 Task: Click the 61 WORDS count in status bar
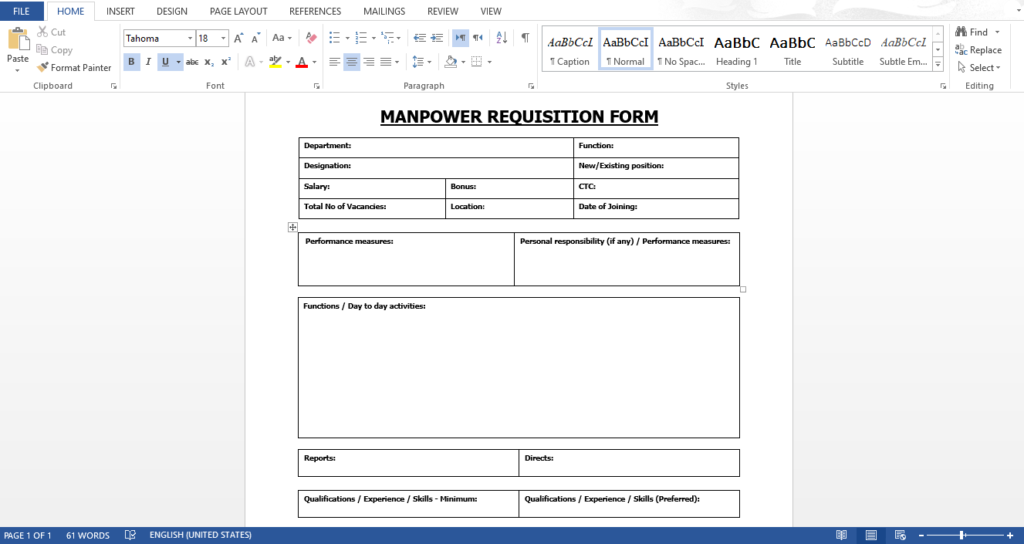click(88, 535)
